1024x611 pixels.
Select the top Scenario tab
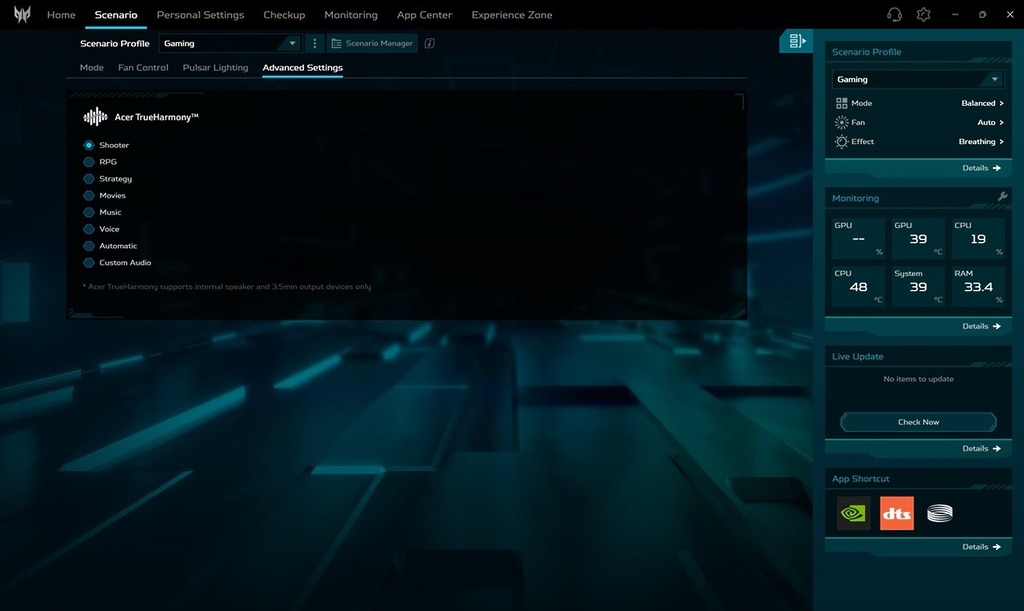point(116,14)
